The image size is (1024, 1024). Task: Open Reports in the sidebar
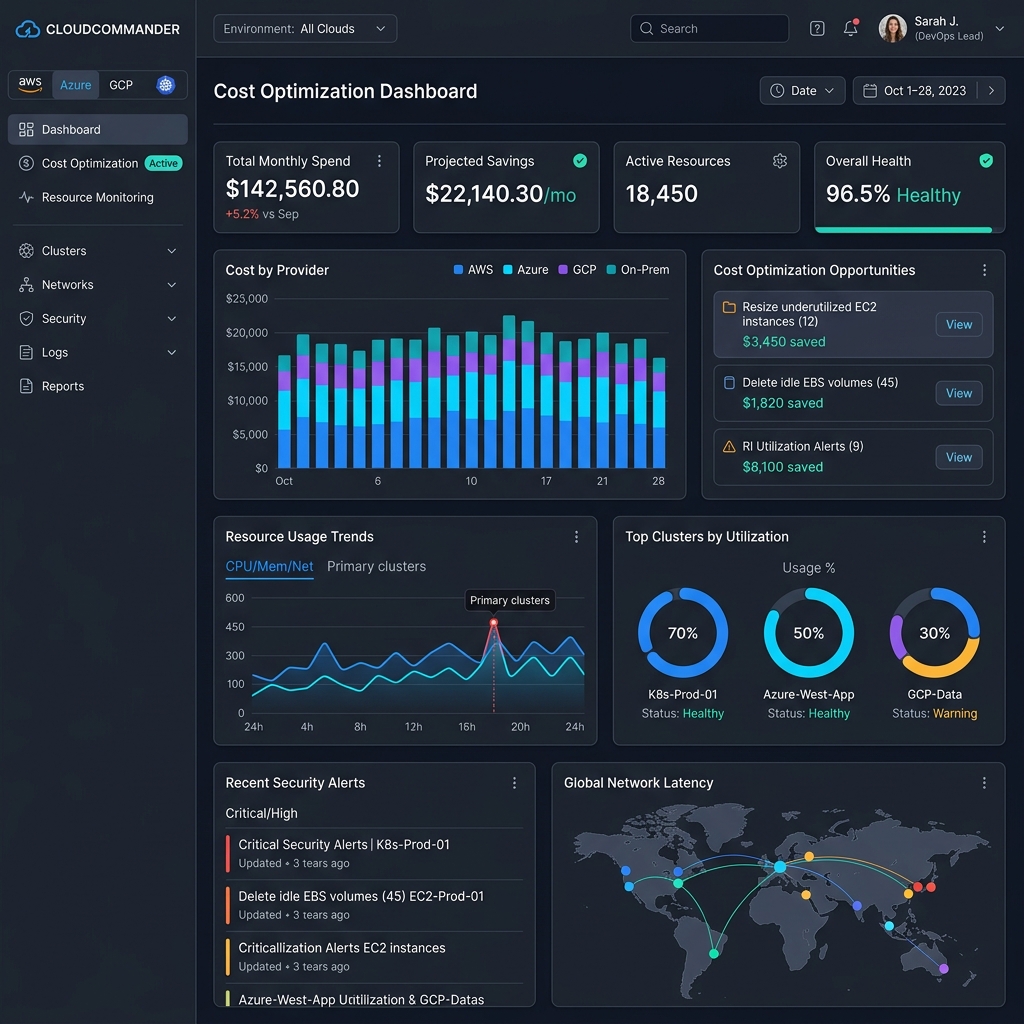[98, 386]
